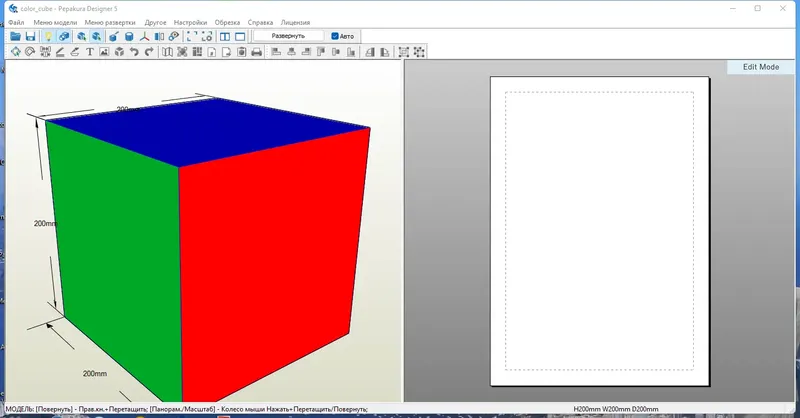Click the align left edges icon

coord(276,52)
